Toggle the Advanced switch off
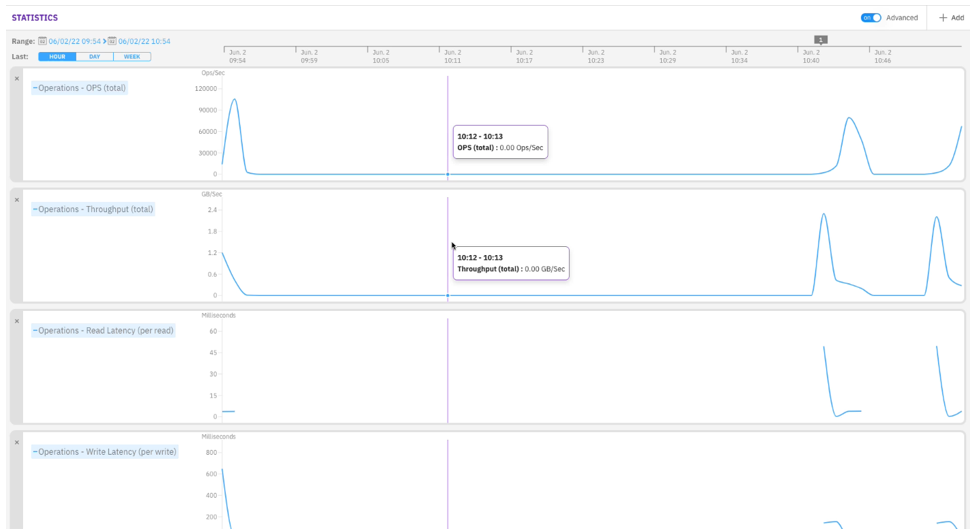This screenshot has height=531, width=974. (871, 18)
